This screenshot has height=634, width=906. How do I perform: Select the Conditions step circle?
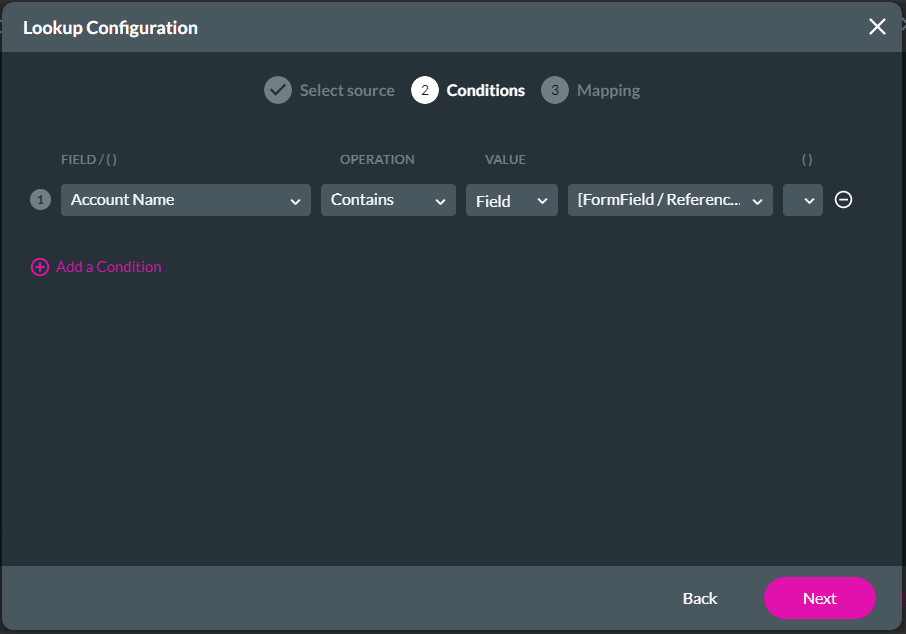tap(424, 89)
